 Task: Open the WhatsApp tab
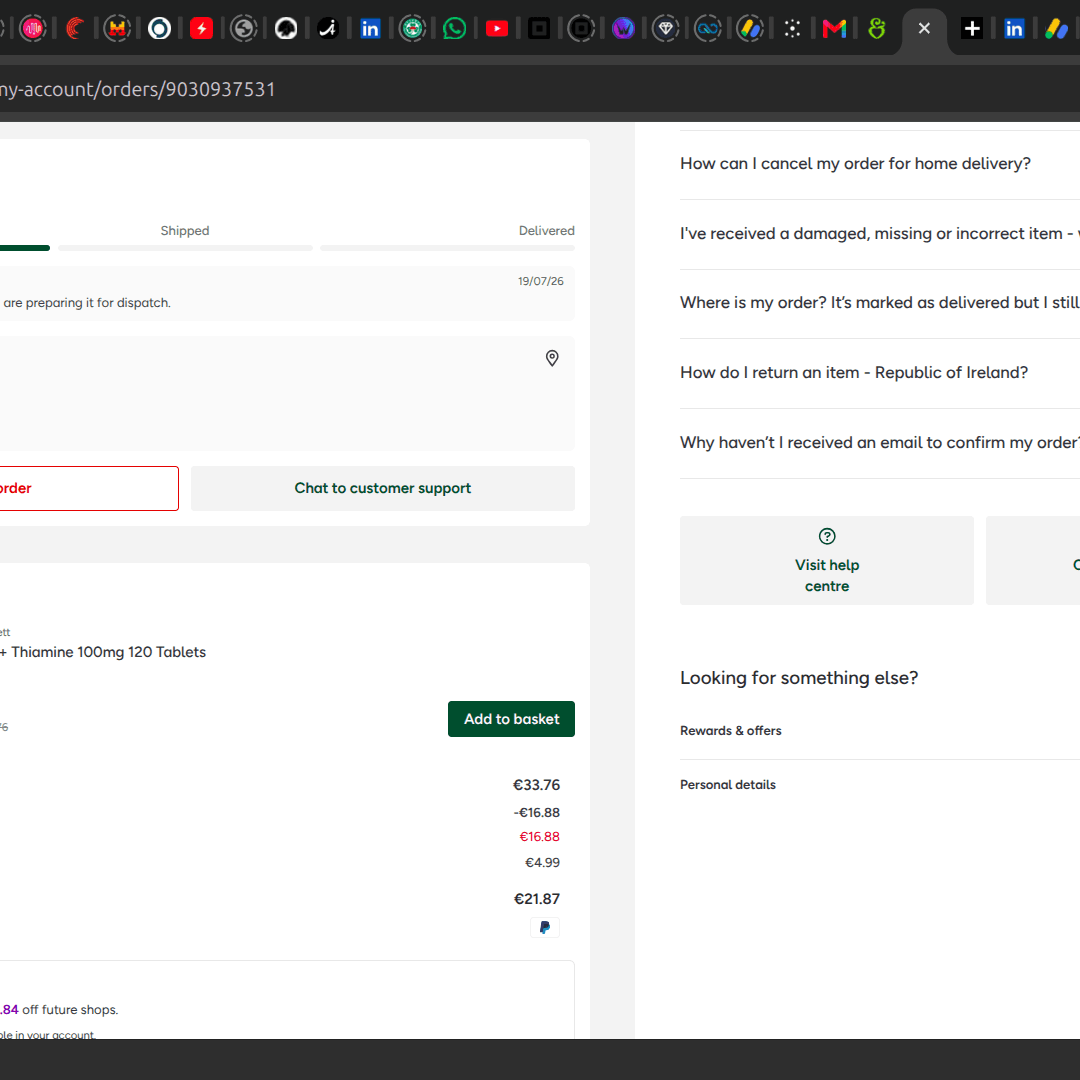(454, 28)
